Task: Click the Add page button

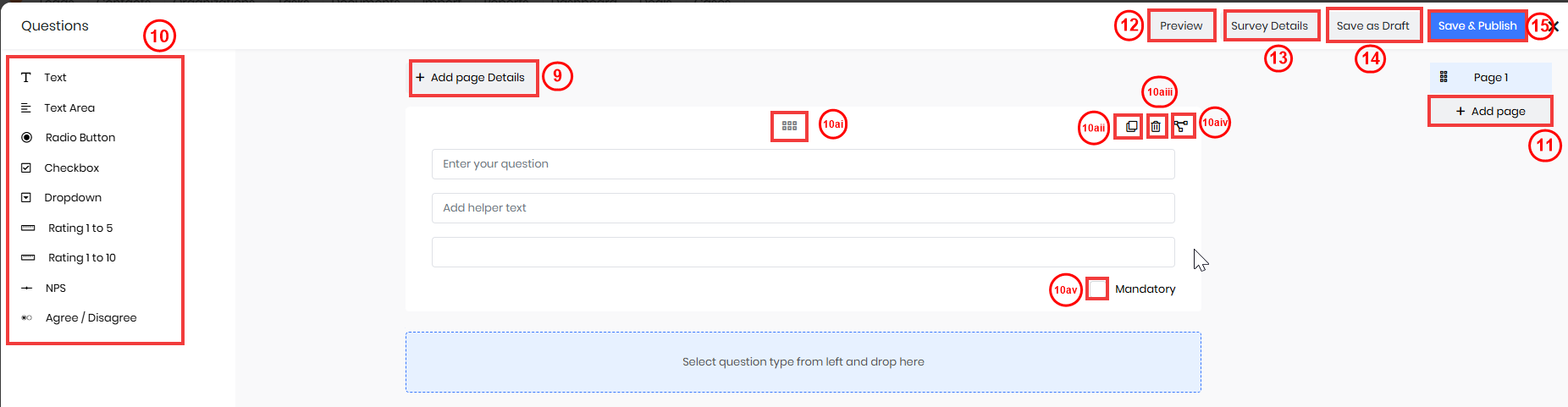Action: click(x=1490, y=111)
